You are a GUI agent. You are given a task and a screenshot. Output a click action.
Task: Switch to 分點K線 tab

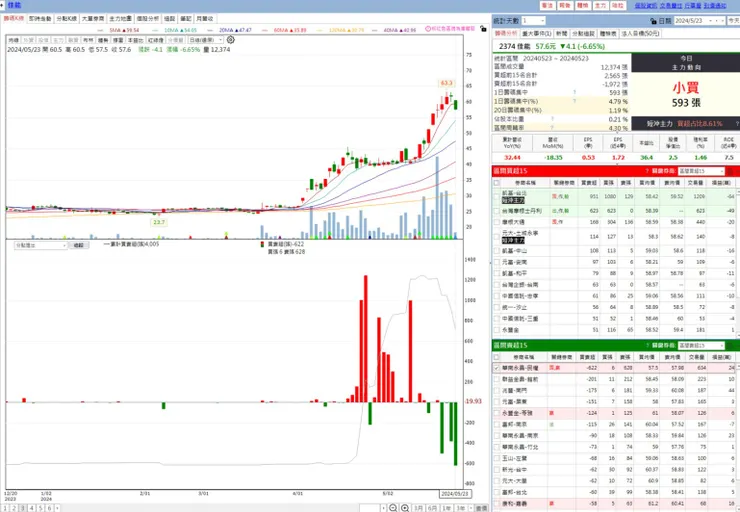coord(67,19)
